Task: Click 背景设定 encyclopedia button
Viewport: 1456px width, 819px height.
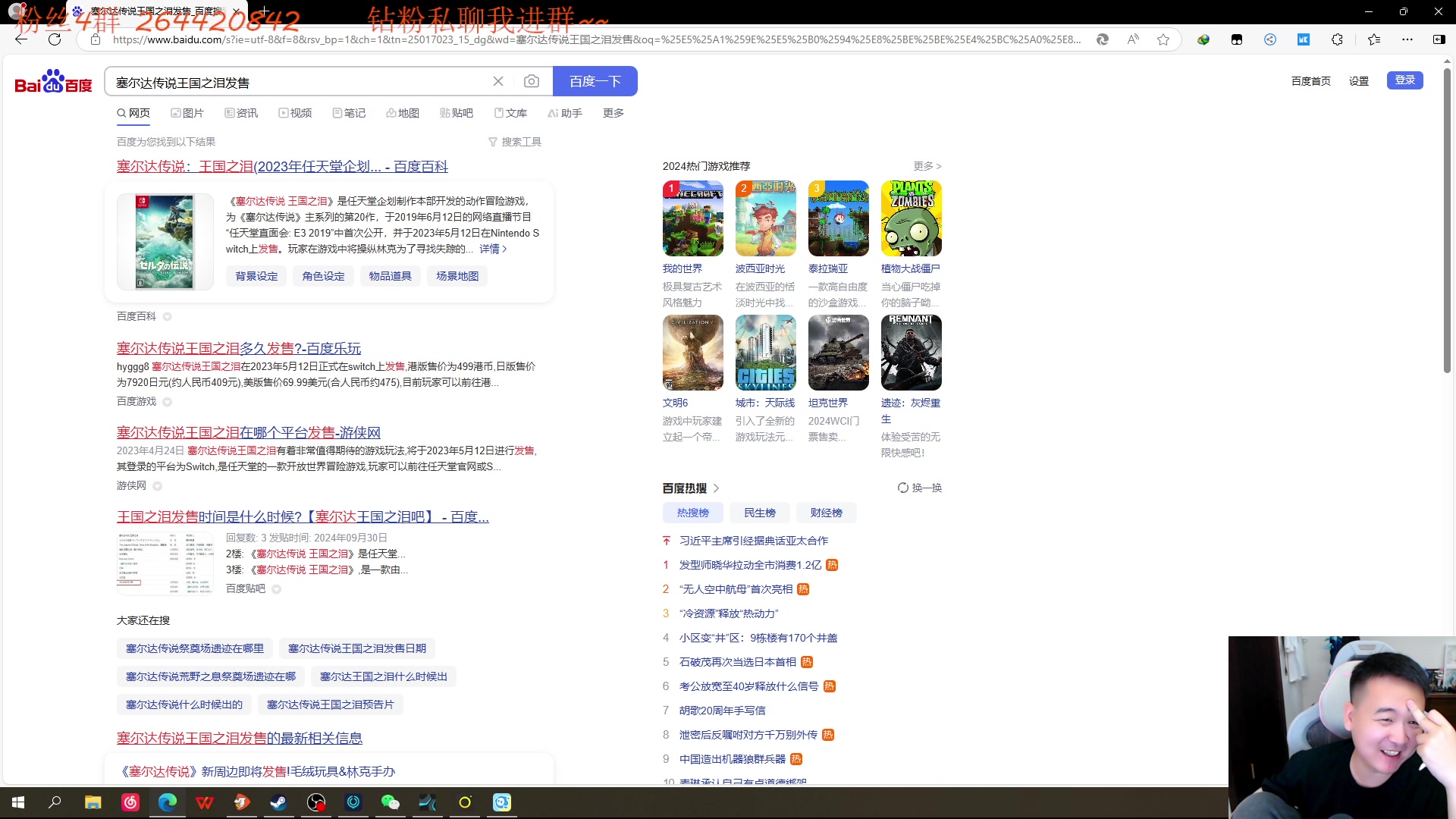Action: (256, 276)
